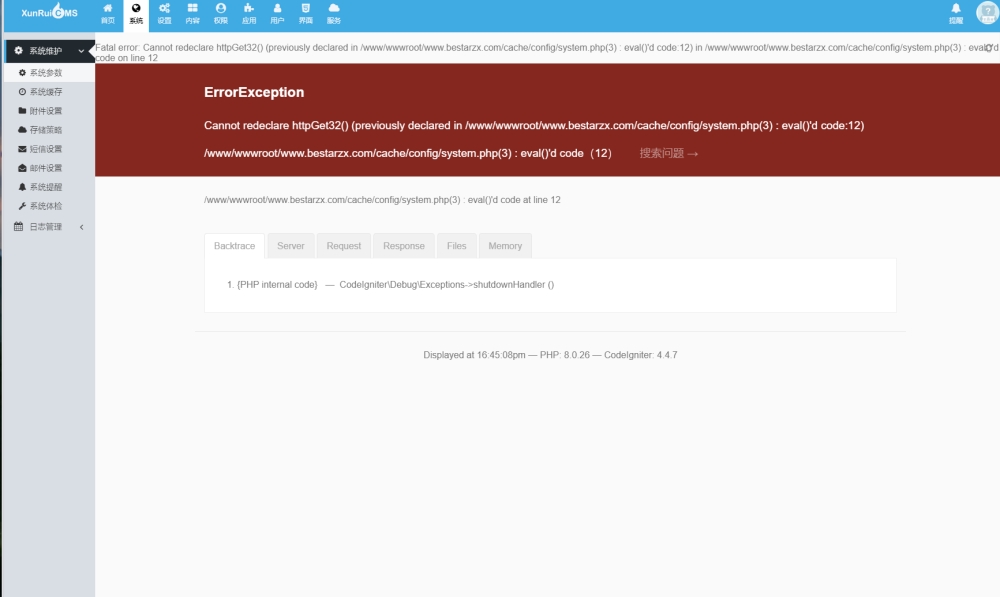Viewport: 1000px width, 597px height.
Task: Switch to the Request tab
Action: point(344,246)
